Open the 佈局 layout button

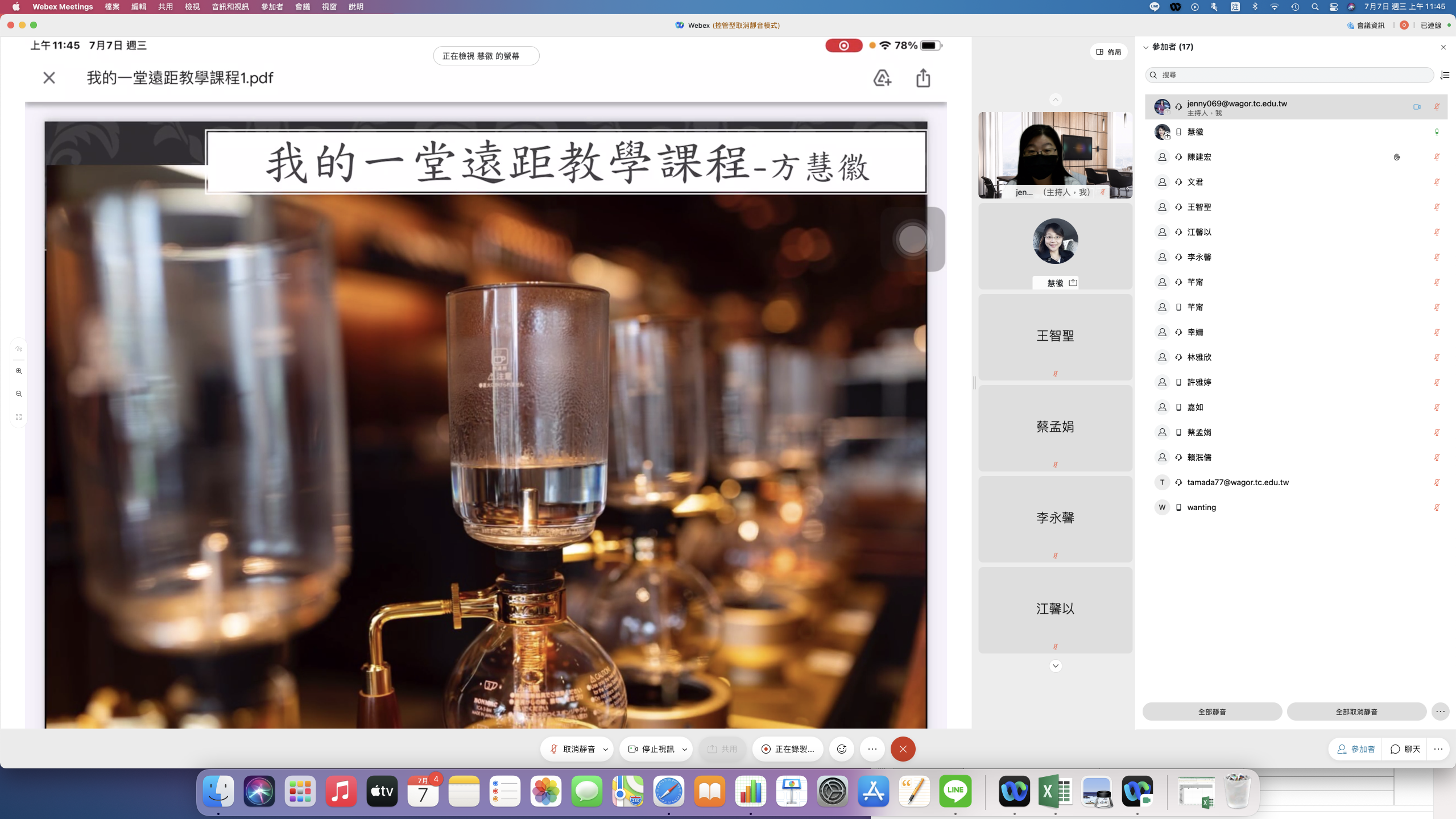pyautogui.click(x=1108, y=52)
